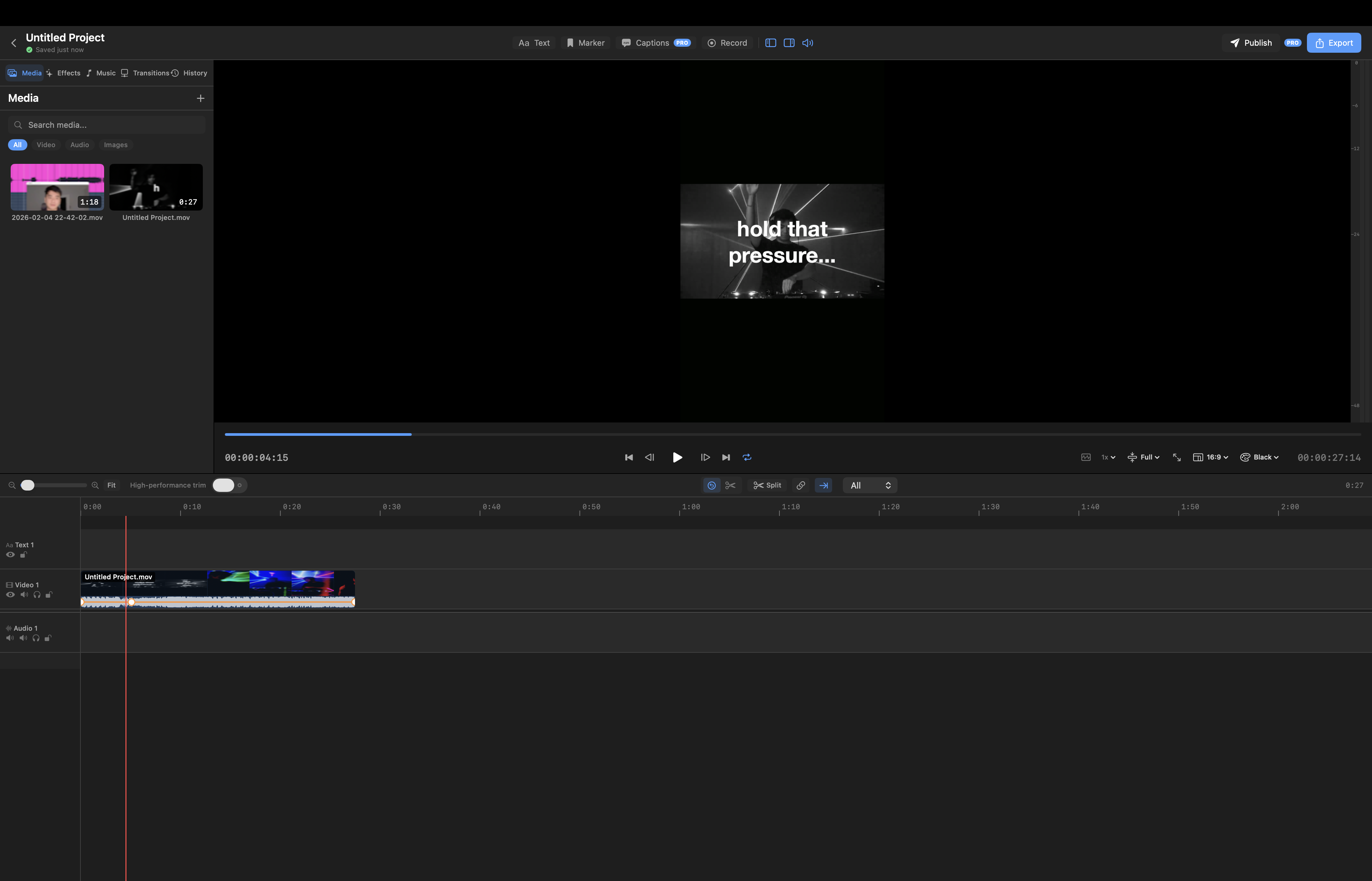Click the Export button
1372x881 pixels.
pyautogui.click(x=1333, y=43)
